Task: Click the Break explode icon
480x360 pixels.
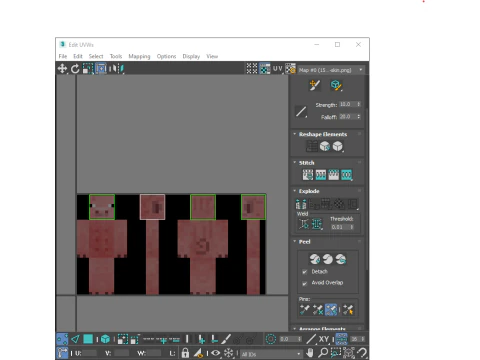Action: 301,204
